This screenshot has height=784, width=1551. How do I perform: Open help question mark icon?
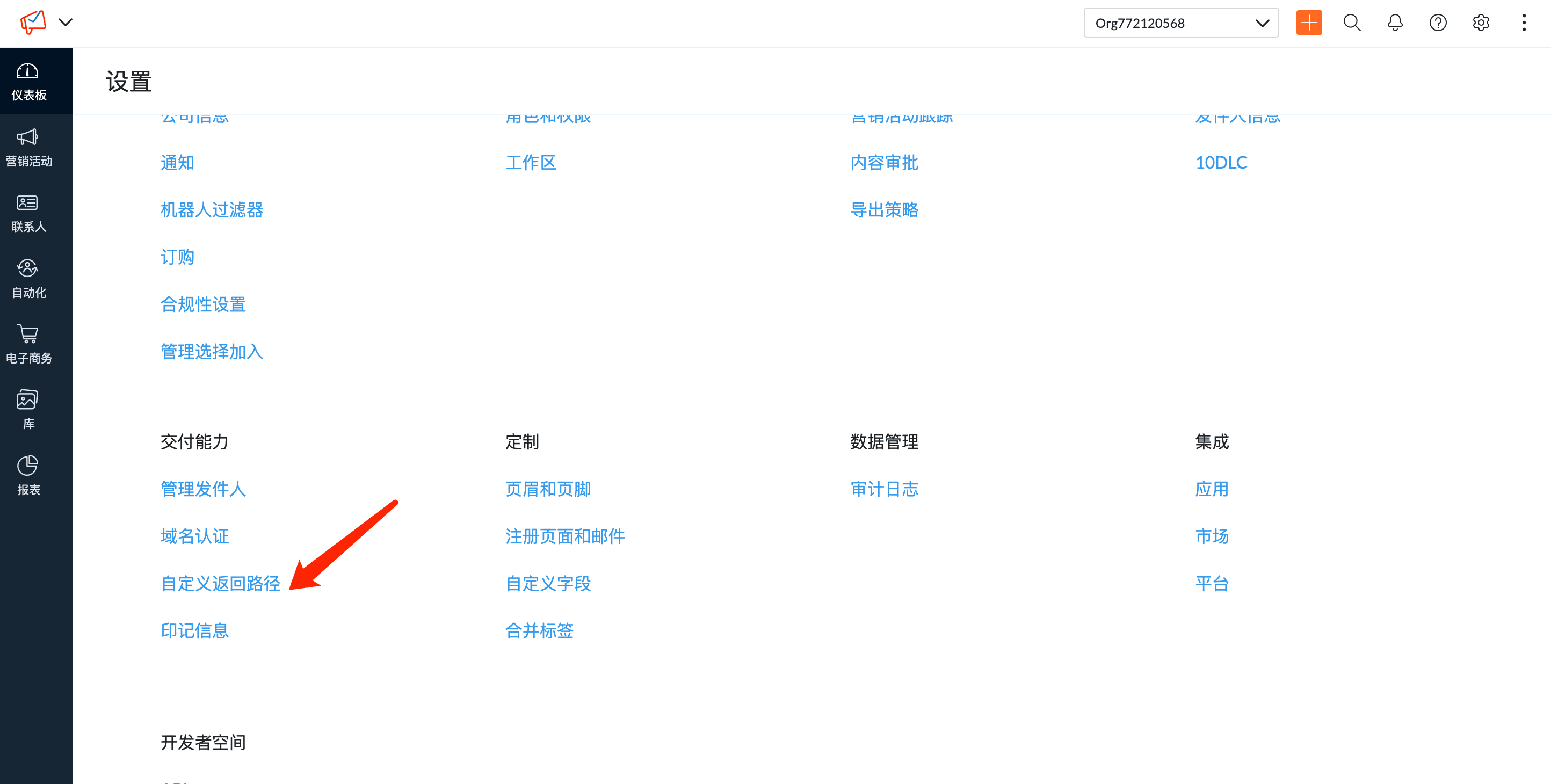tap(1438, 23)
